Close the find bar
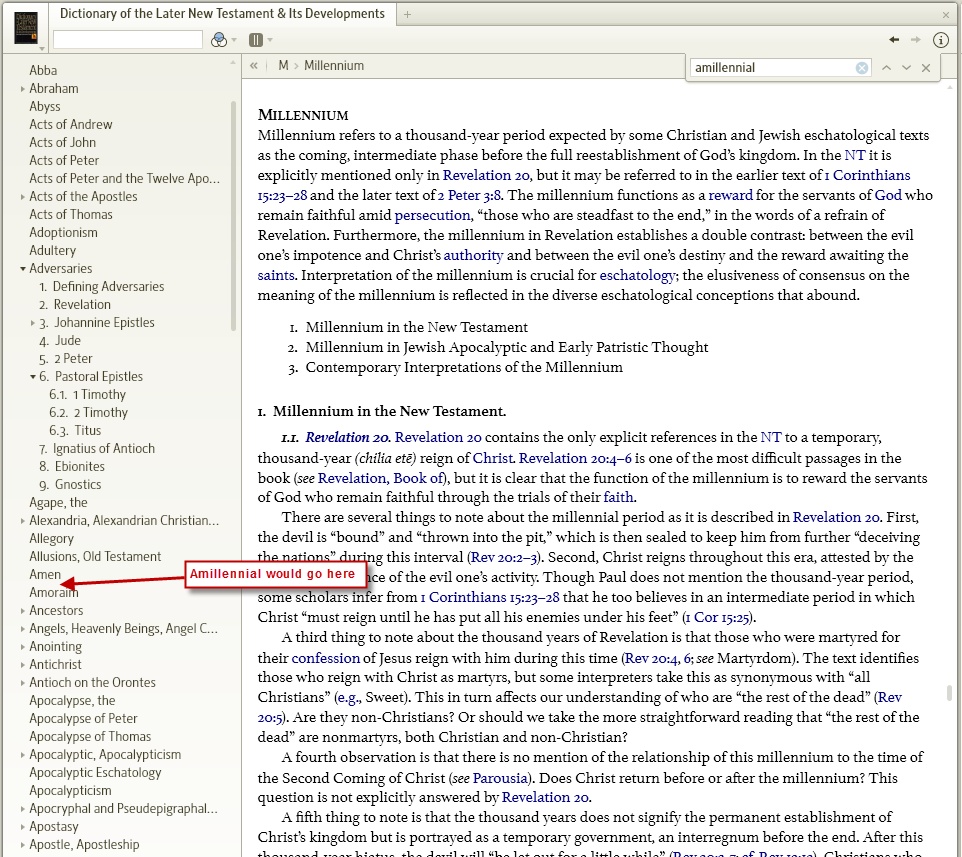The image size is (962, 857). pyautogui.click(x=926, y=68)
